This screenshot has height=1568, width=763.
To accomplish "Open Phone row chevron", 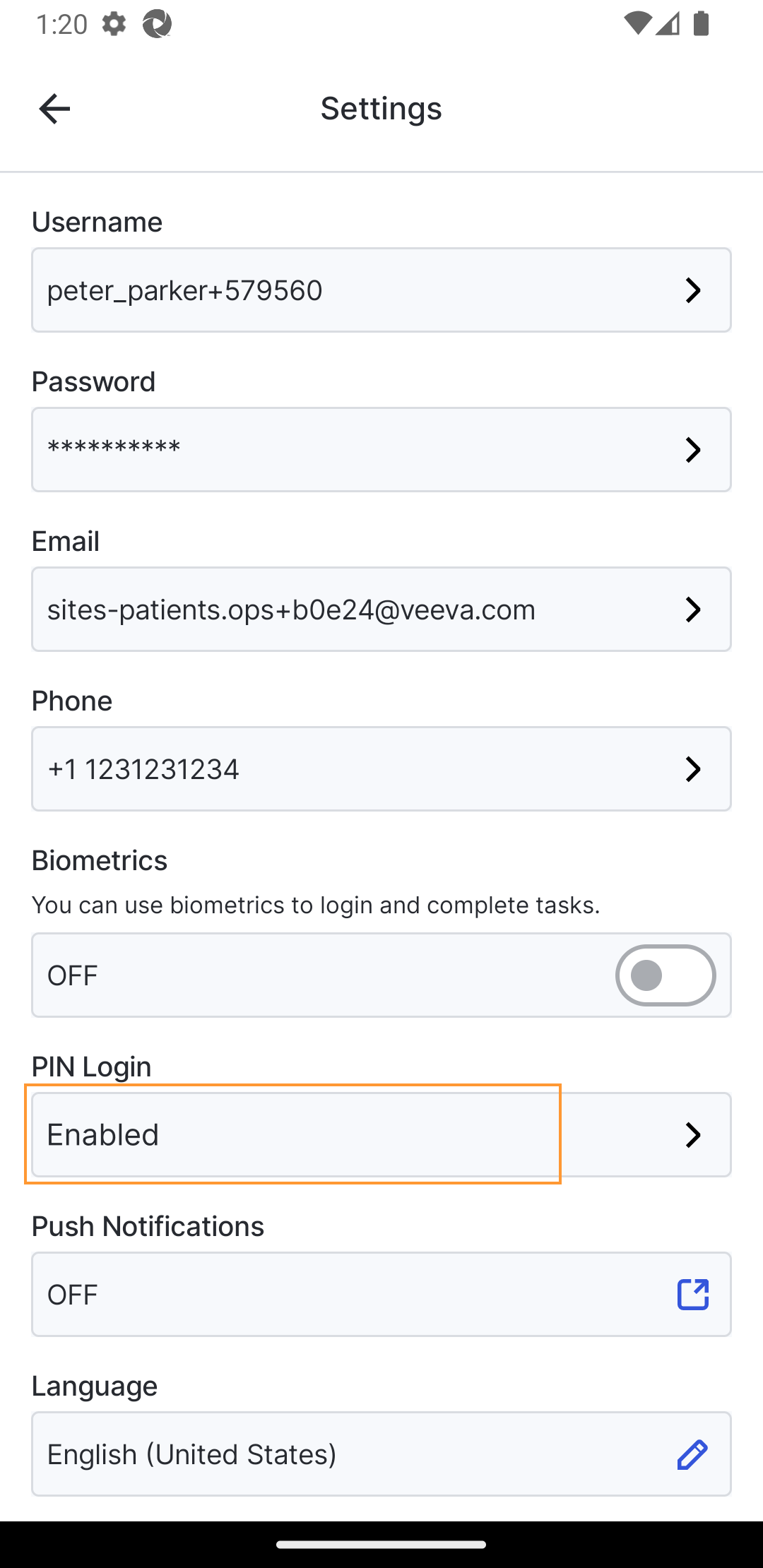I will click(693, 769).
